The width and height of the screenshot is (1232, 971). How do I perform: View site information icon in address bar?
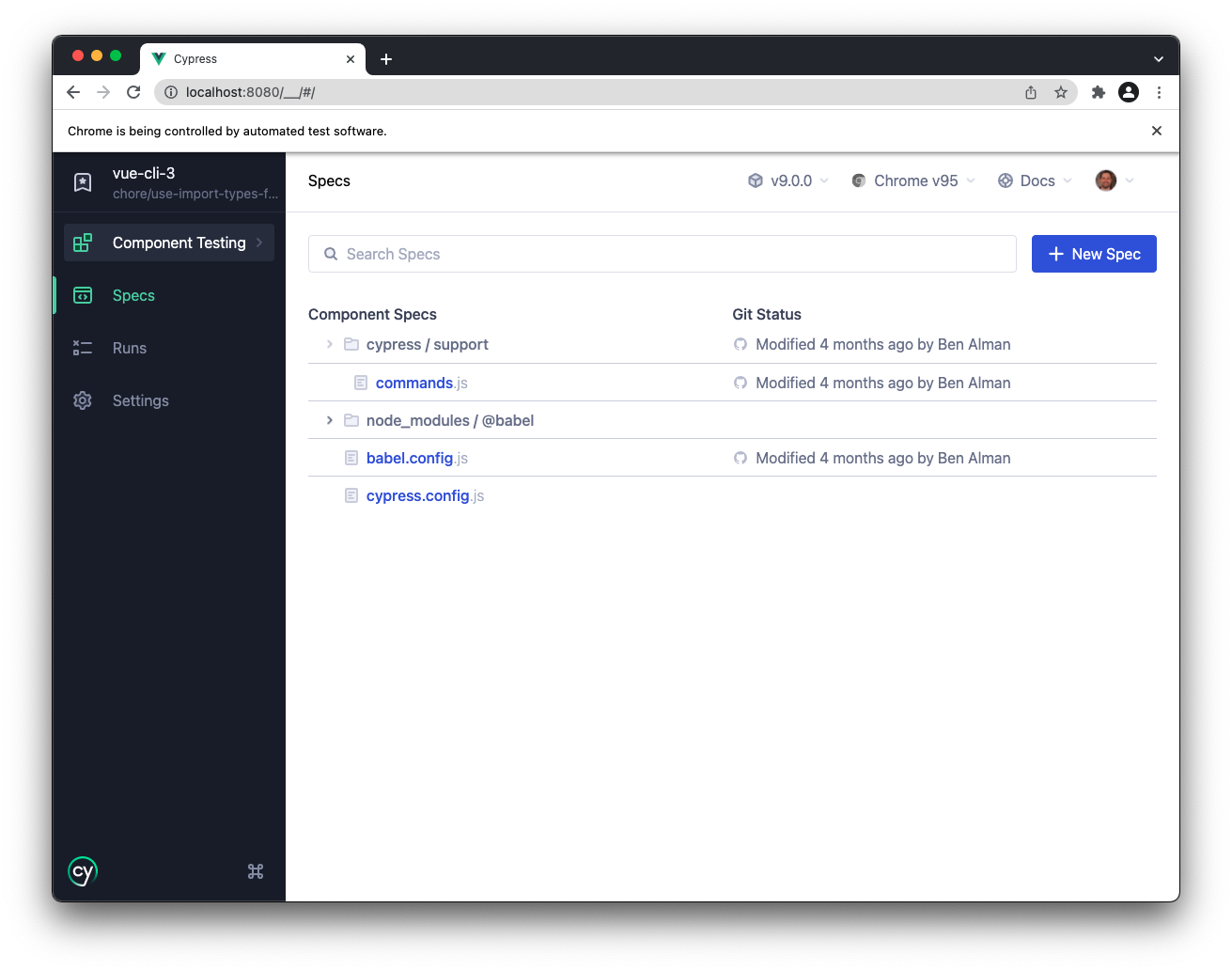pyautogui.click(x=171, y=92)
